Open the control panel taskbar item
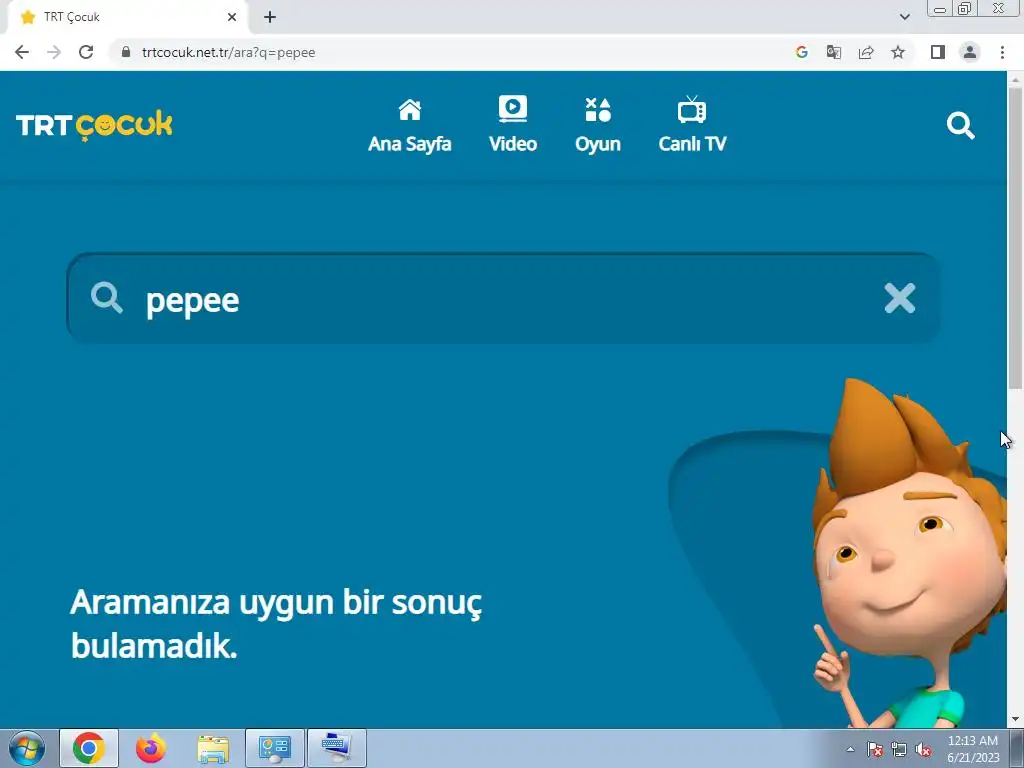The width and height of the screenshot is (1024, 768). (x=275, y=748)
